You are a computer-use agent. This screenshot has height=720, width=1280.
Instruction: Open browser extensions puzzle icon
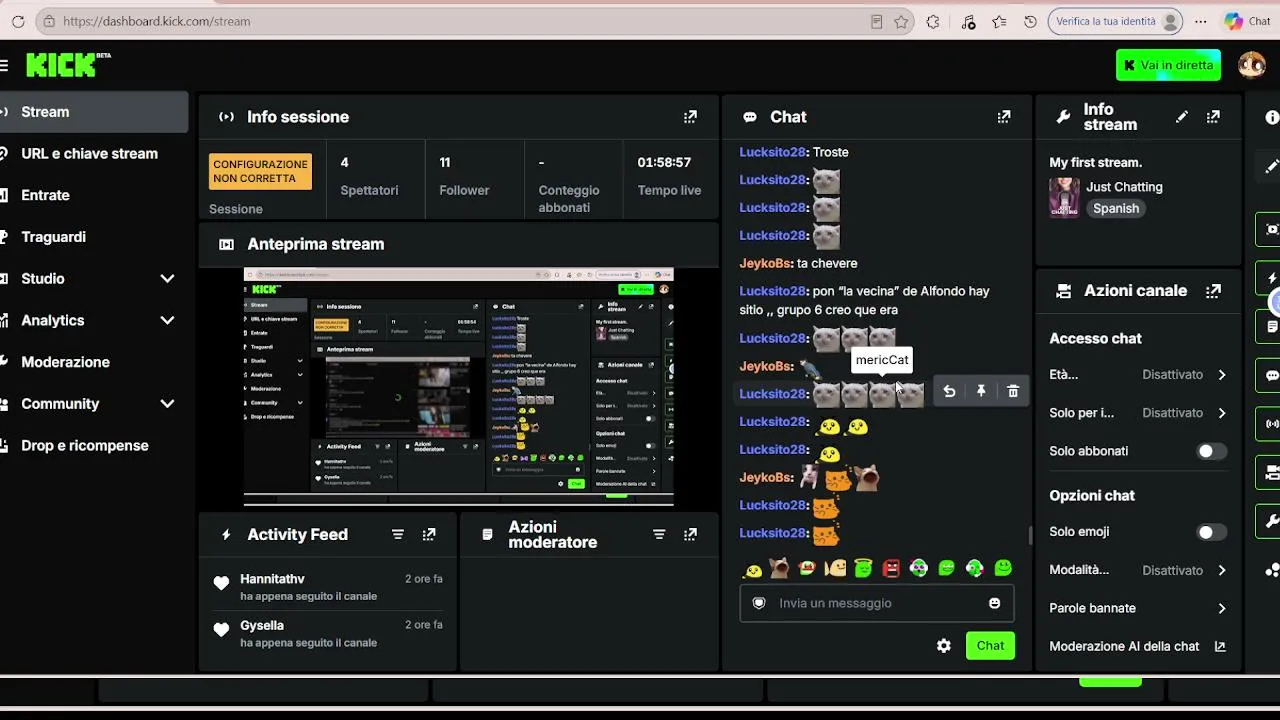pyautogui.click(x=933, y=21)
